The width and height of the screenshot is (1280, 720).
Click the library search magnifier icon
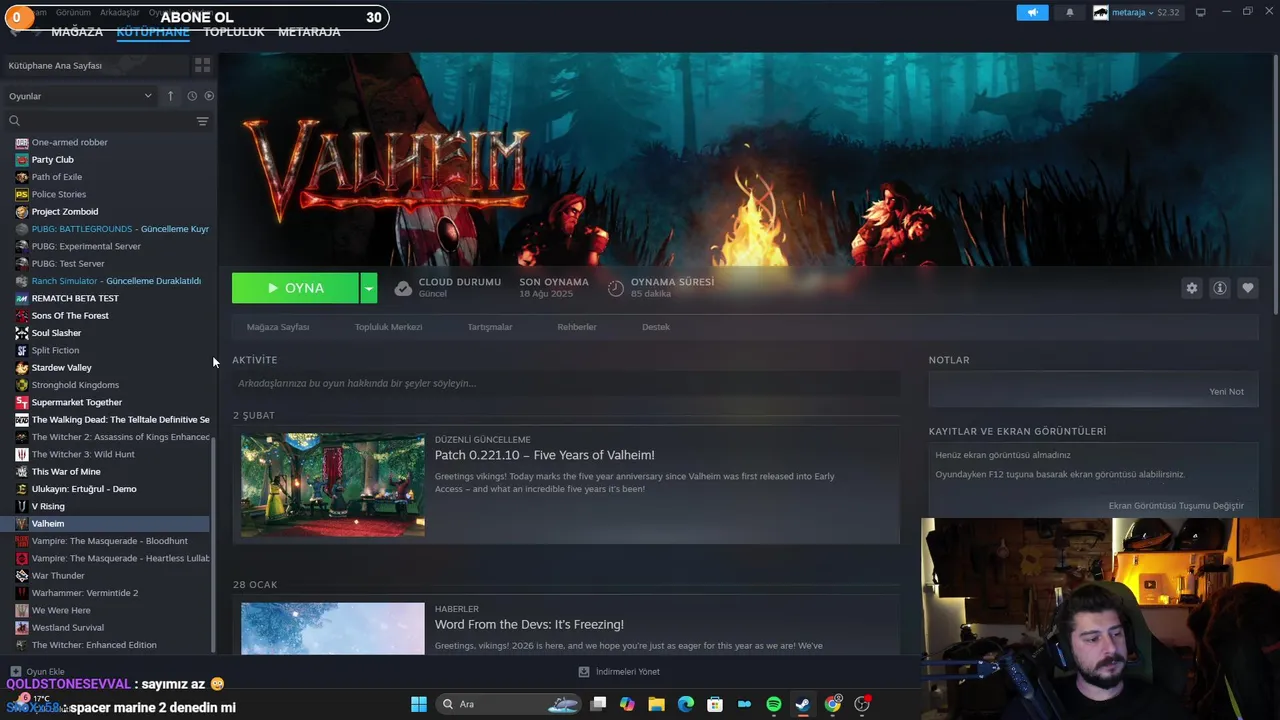coord(14,121)
